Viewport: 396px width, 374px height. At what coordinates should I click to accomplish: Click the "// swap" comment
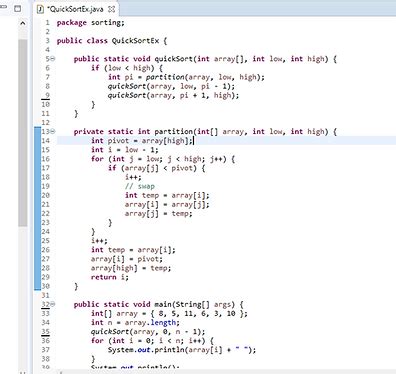coord(140,186)
